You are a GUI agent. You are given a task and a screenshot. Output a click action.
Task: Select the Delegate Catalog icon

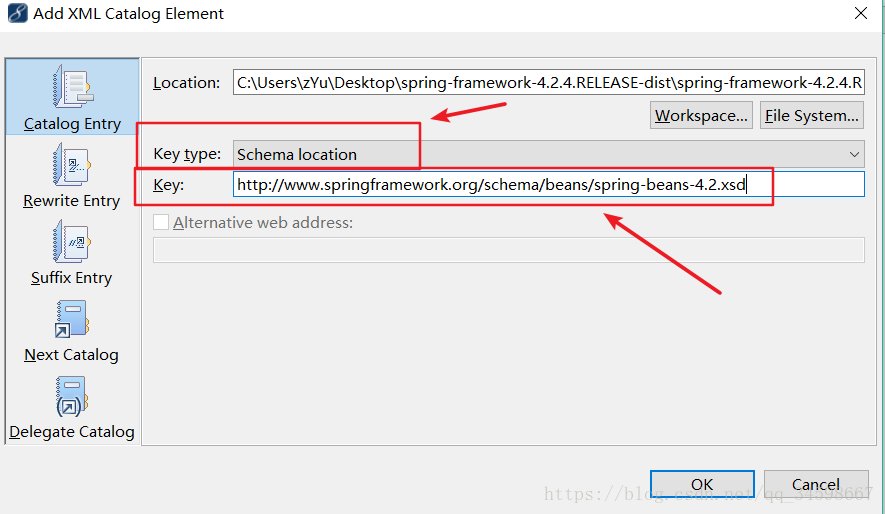point(72,396)
